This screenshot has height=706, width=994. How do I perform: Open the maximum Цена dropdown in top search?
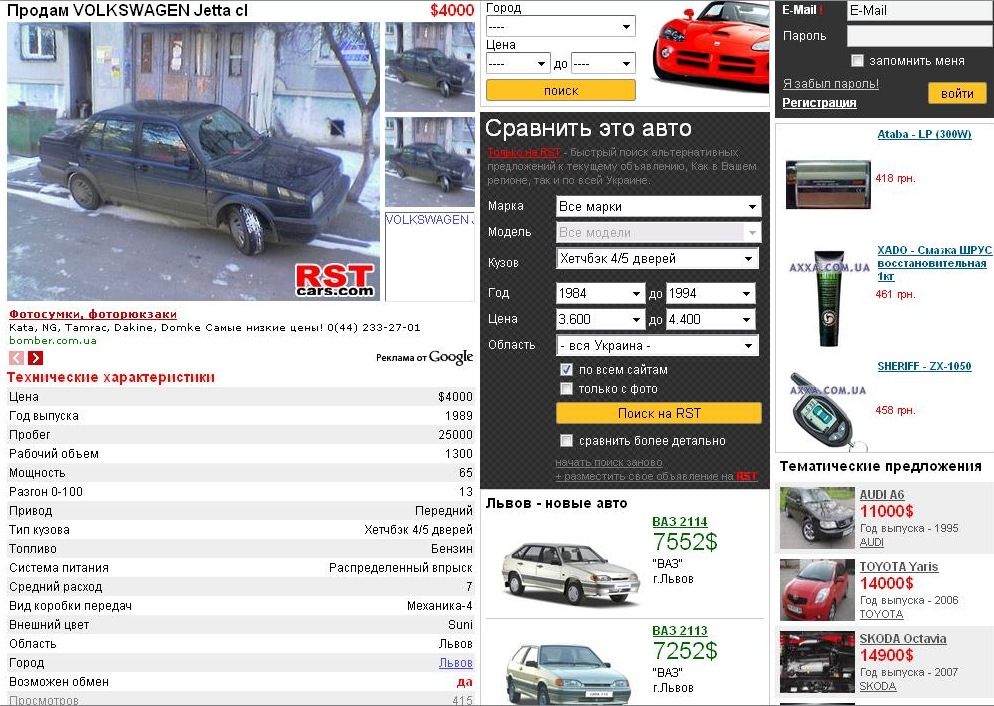click(603, 63)
